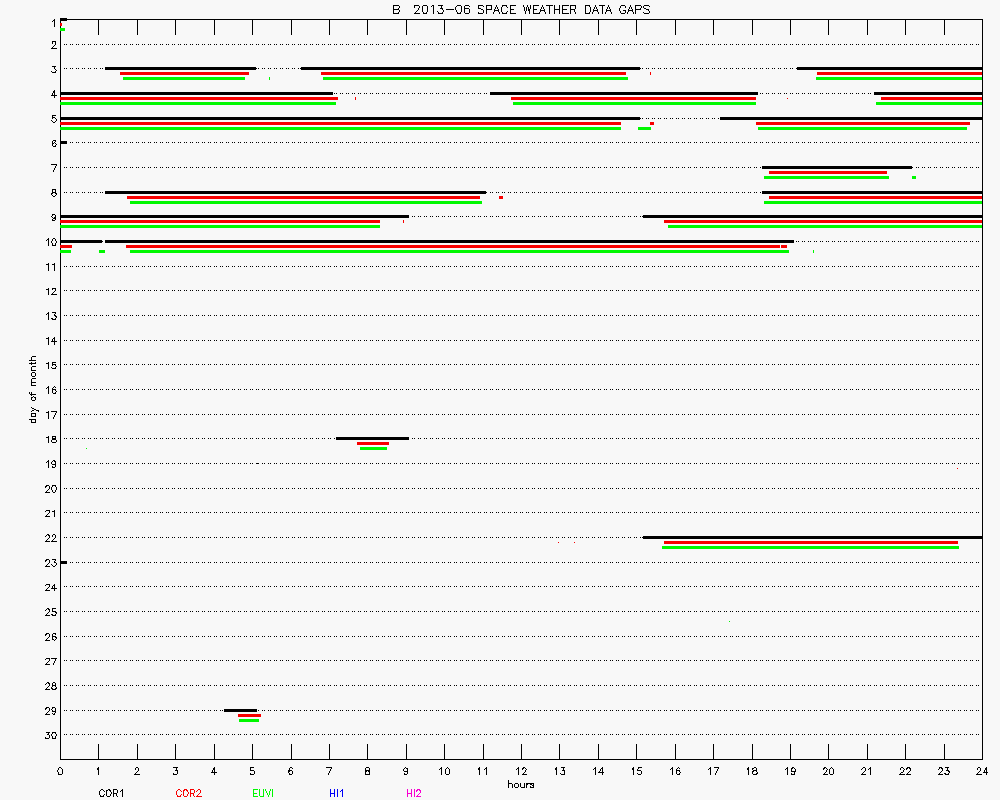Click the 'day of month' y-axis label

point(33,390)
